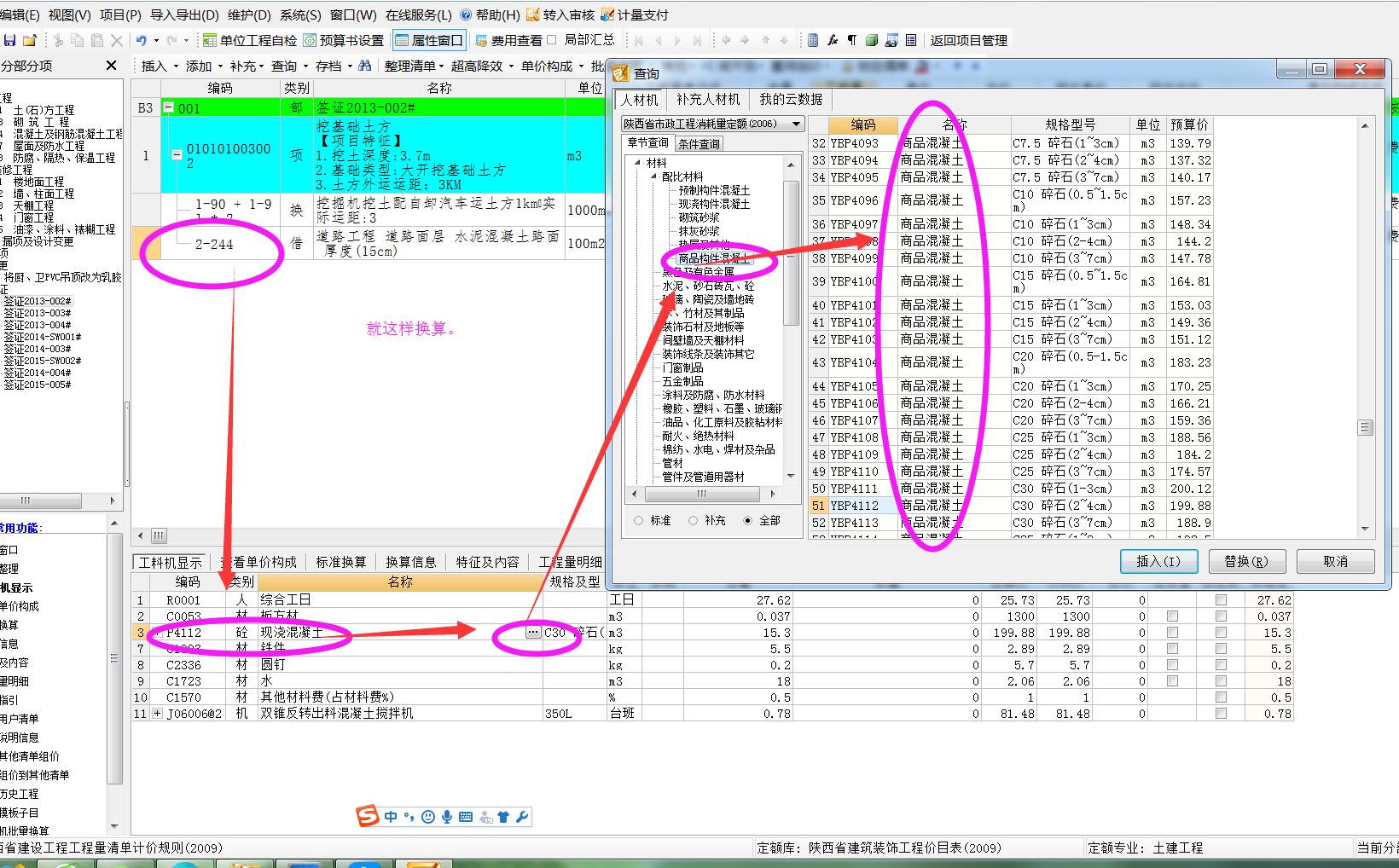Click the 取消 button
The height and width of the screenshot is (868, 1399).
point(1336,561)
